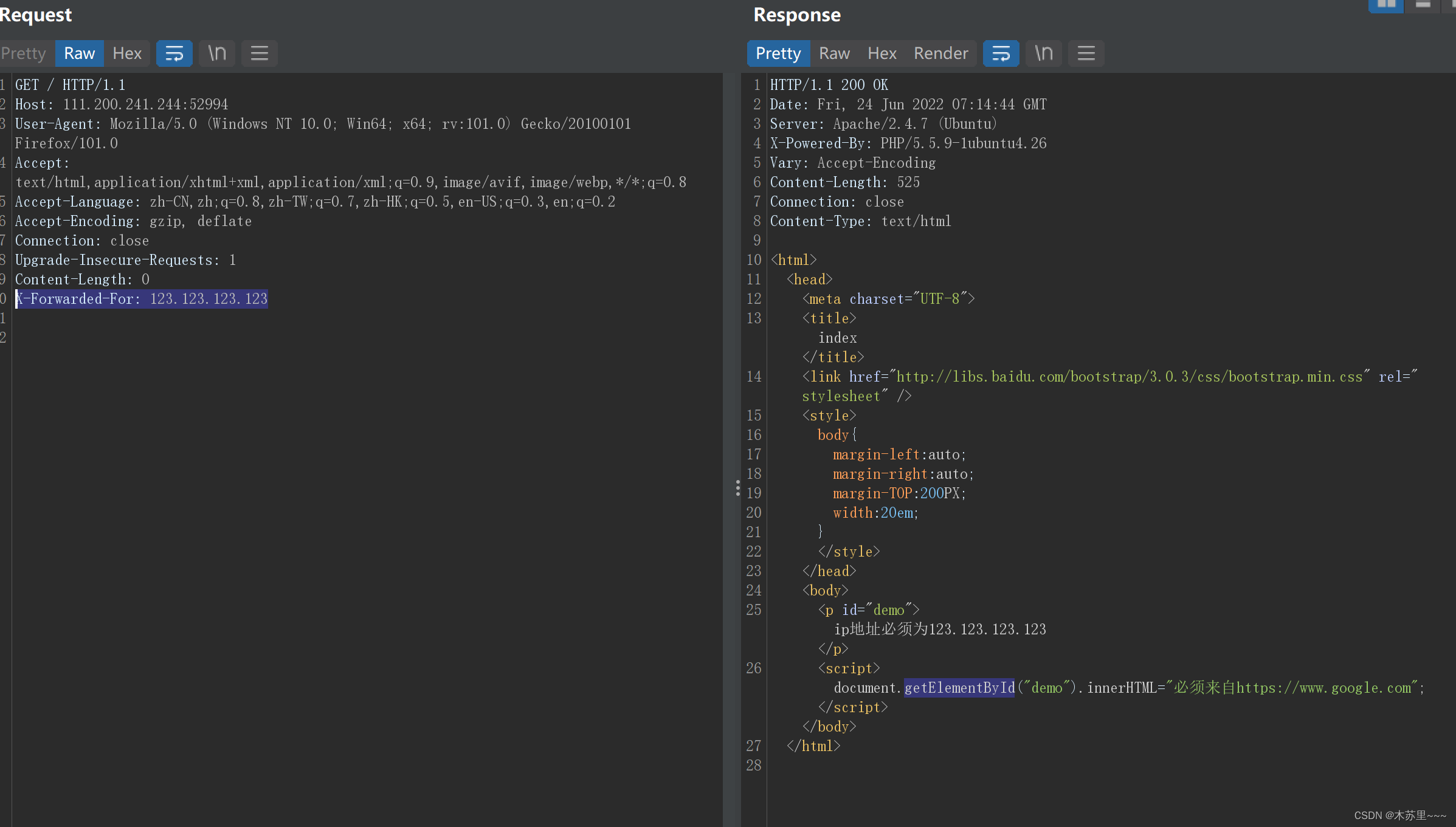The width and height of the screenshot is (1456, 827).
Task: Click the index title text
Action: [837, 338]
